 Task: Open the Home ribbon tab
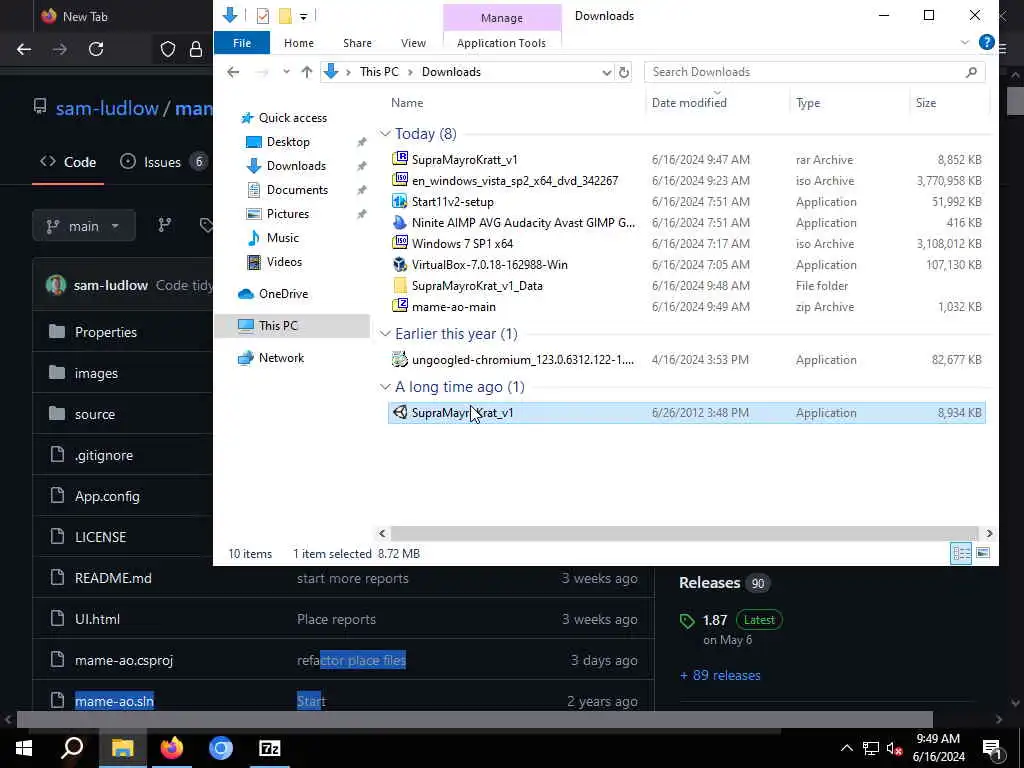pos(298,43)
